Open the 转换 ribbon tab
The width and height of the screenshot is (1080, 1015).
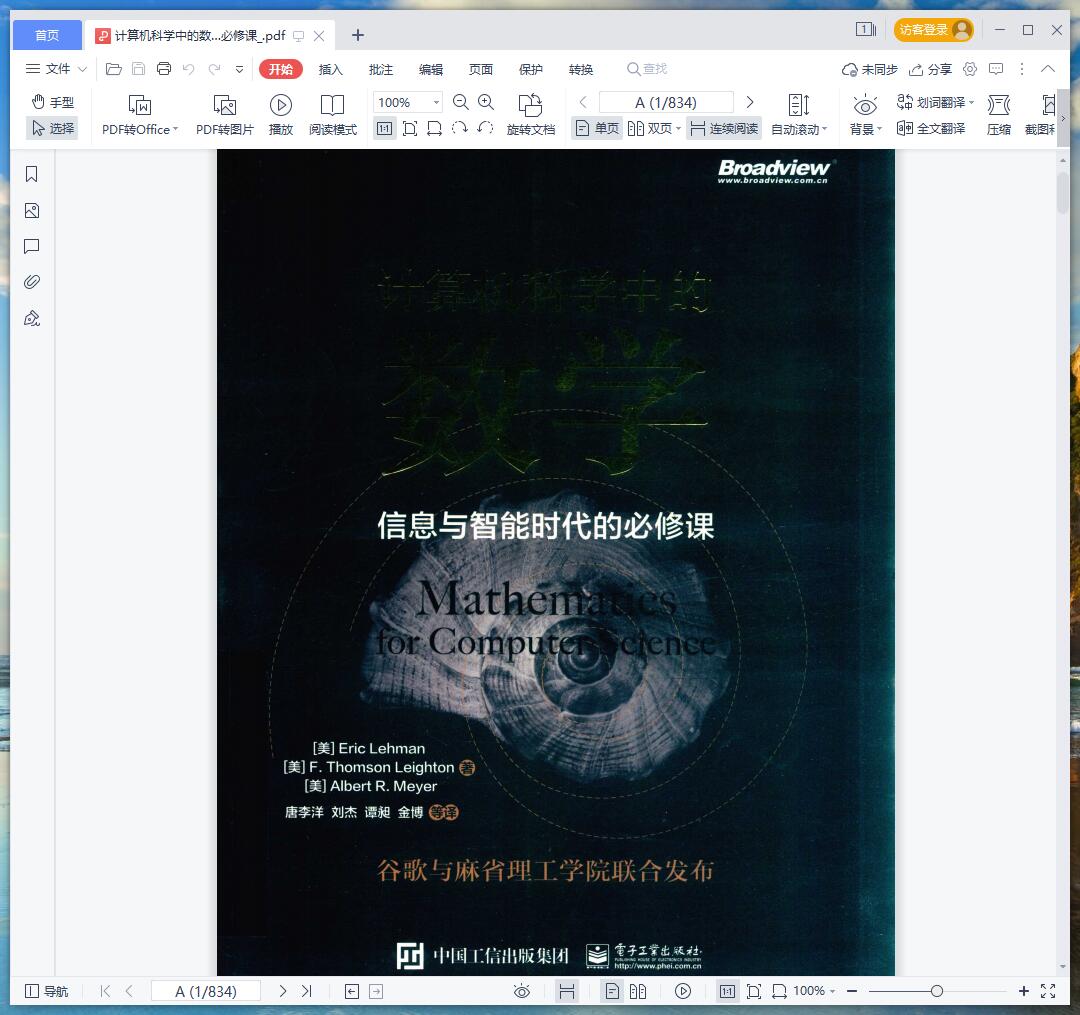581,69
